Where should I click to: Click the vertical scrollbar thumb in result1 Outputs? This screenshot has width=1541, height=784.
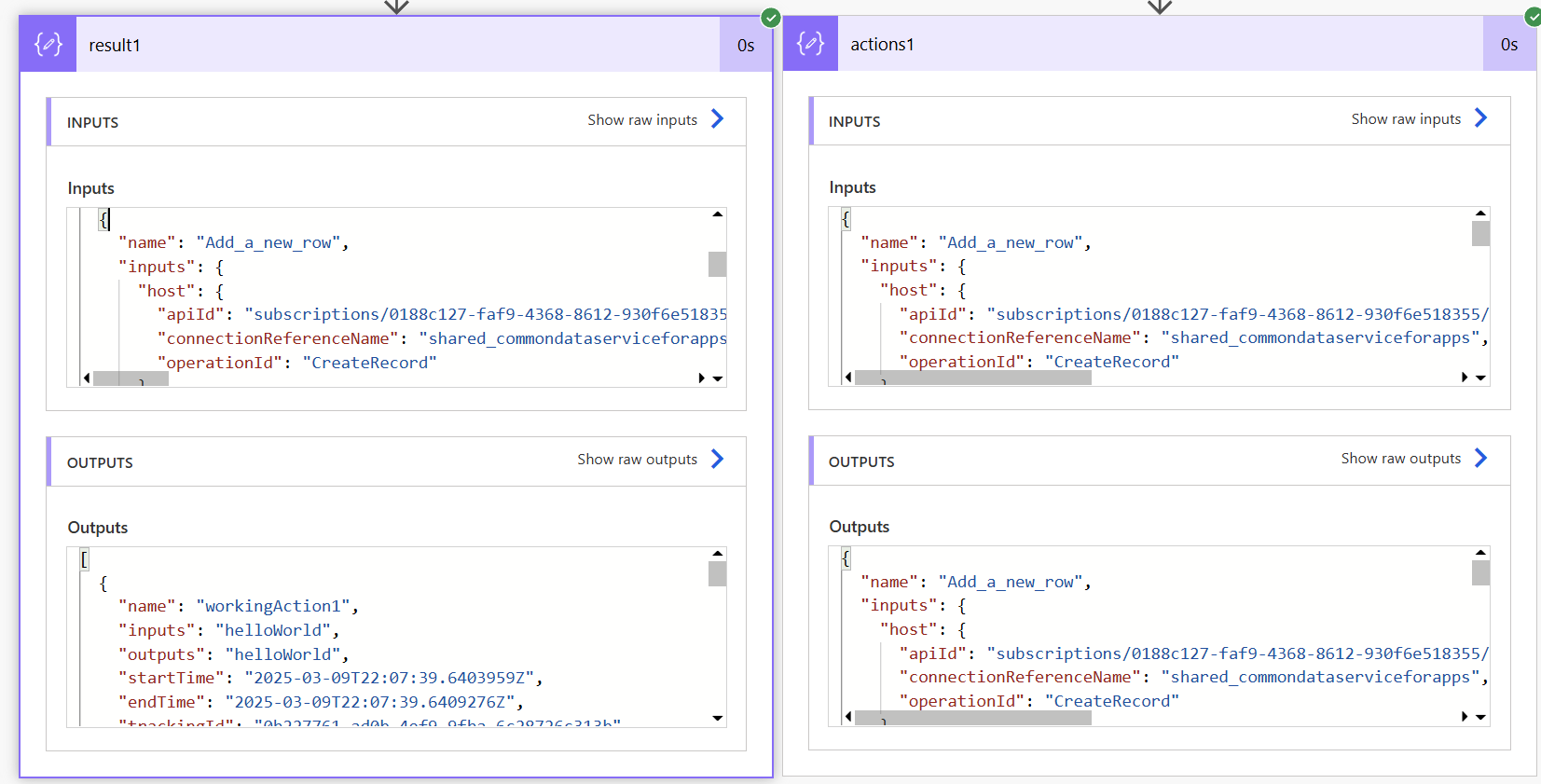point(717,573)
